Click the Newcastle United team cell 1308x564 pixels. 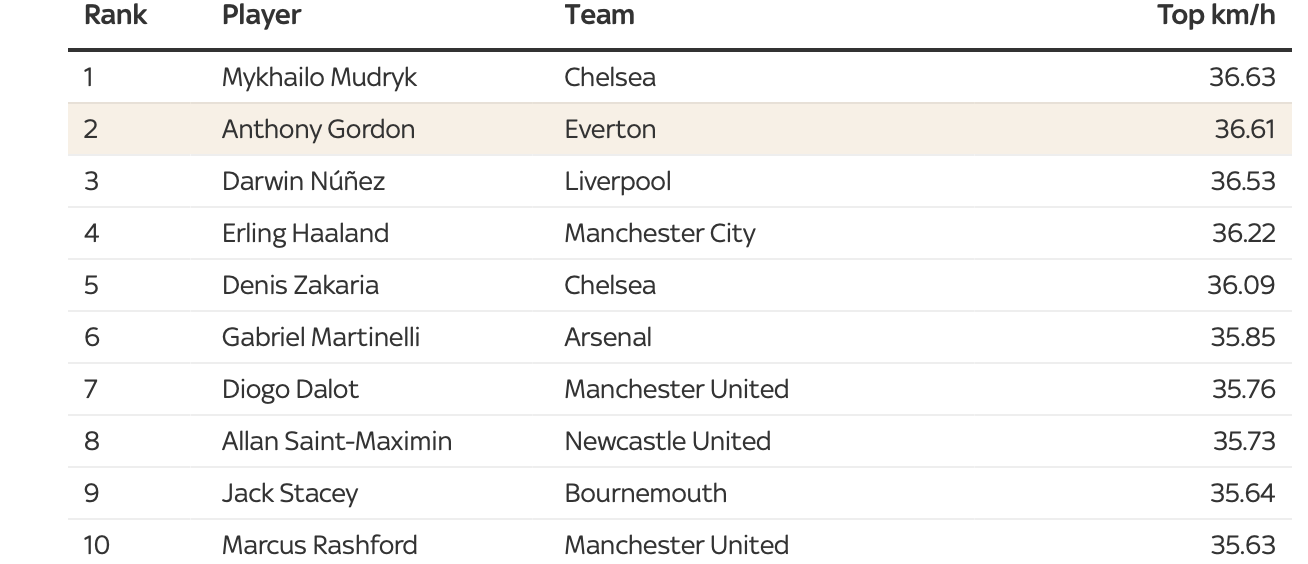coord(667,441)
